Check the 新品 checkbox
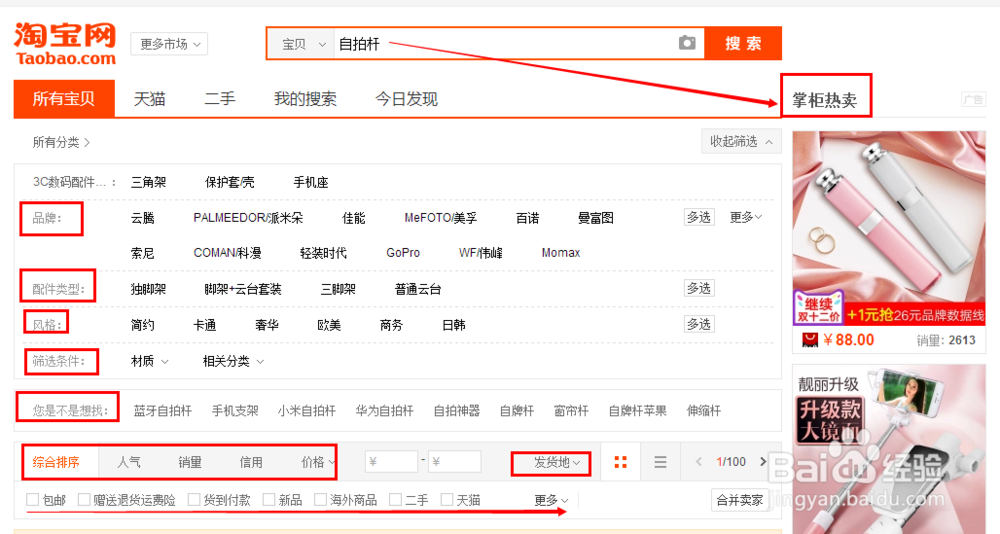 (x=269, y=500)
